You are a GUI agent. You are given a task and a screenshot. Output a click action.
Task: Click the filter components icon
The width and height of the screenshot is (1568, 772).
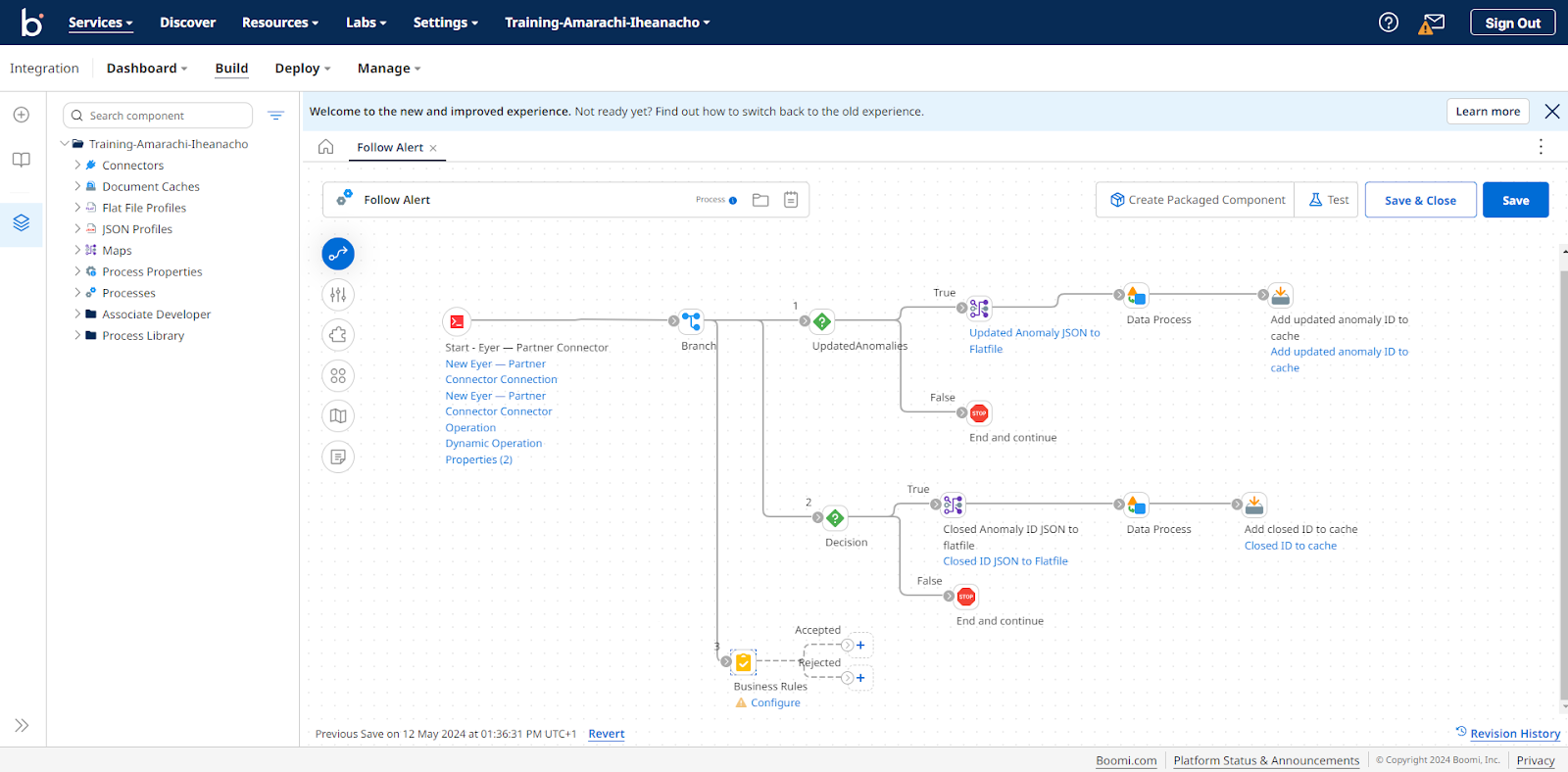pyautogui.click(x=275, y=116)
